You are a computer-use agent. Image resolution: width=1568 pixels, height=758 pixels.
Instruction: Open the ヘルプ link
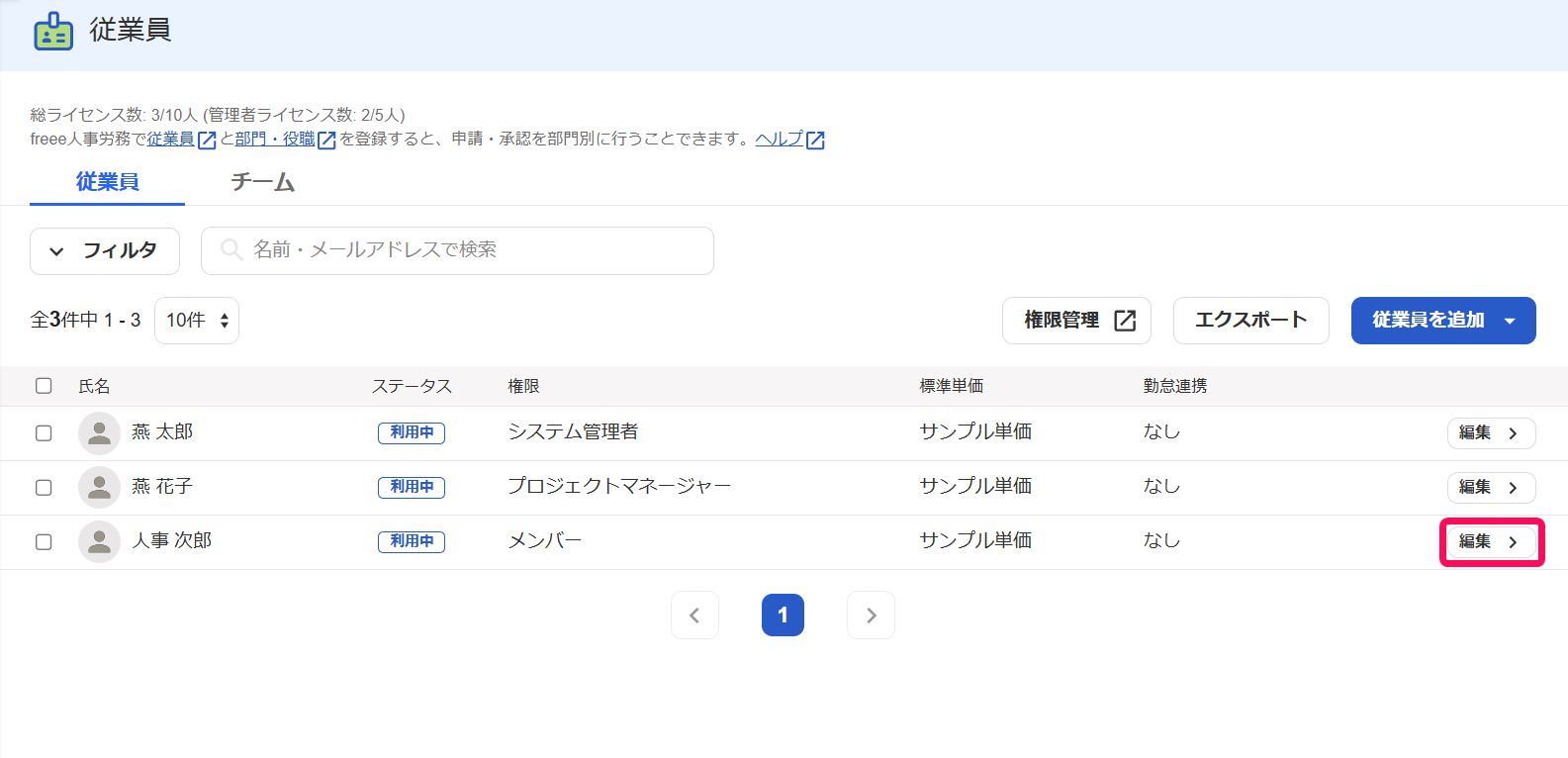tap(789, 140)
